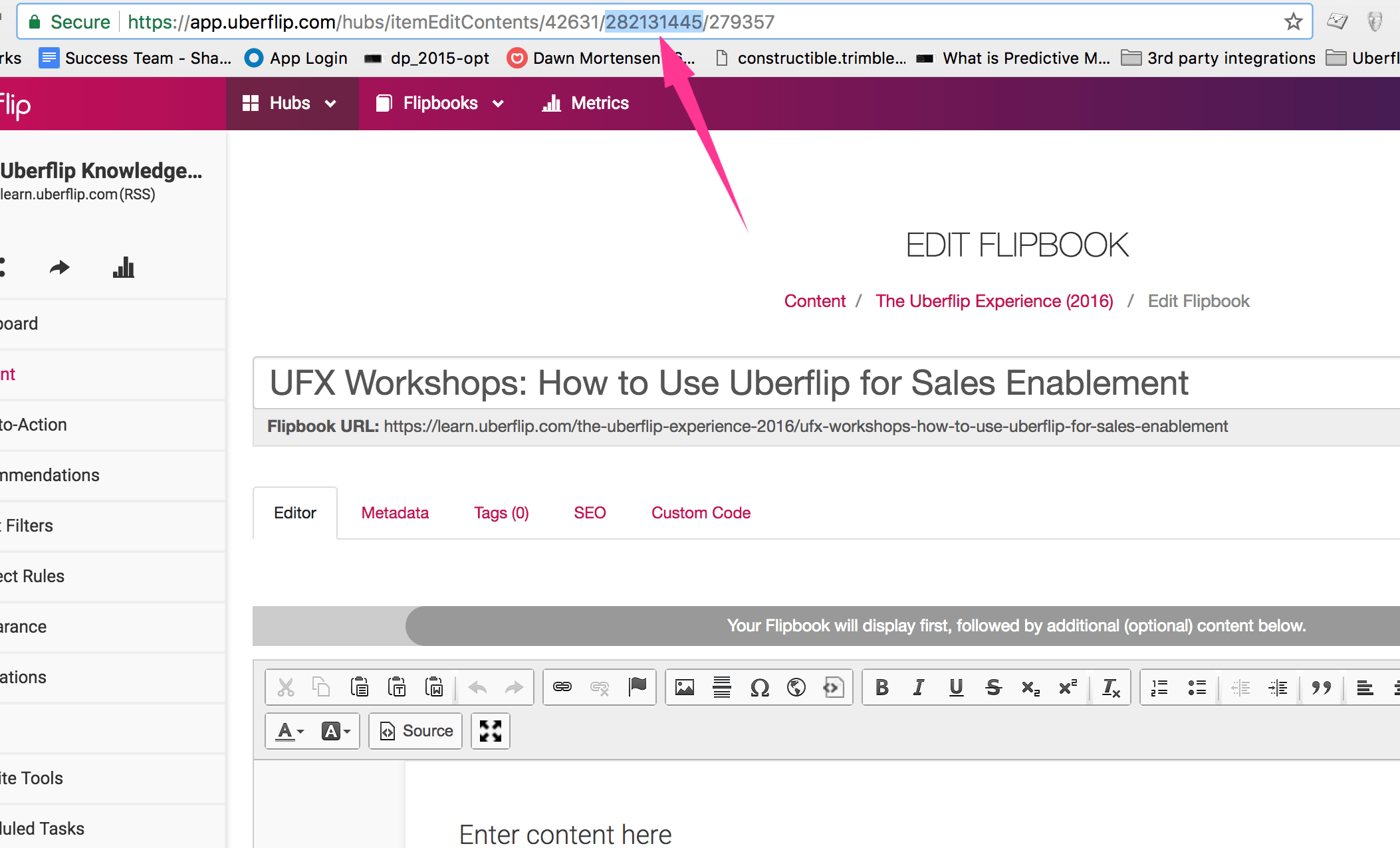Maximize the editor with the expand icon
This screenshot has width=1400, height=848.
(x=491, y=731)
